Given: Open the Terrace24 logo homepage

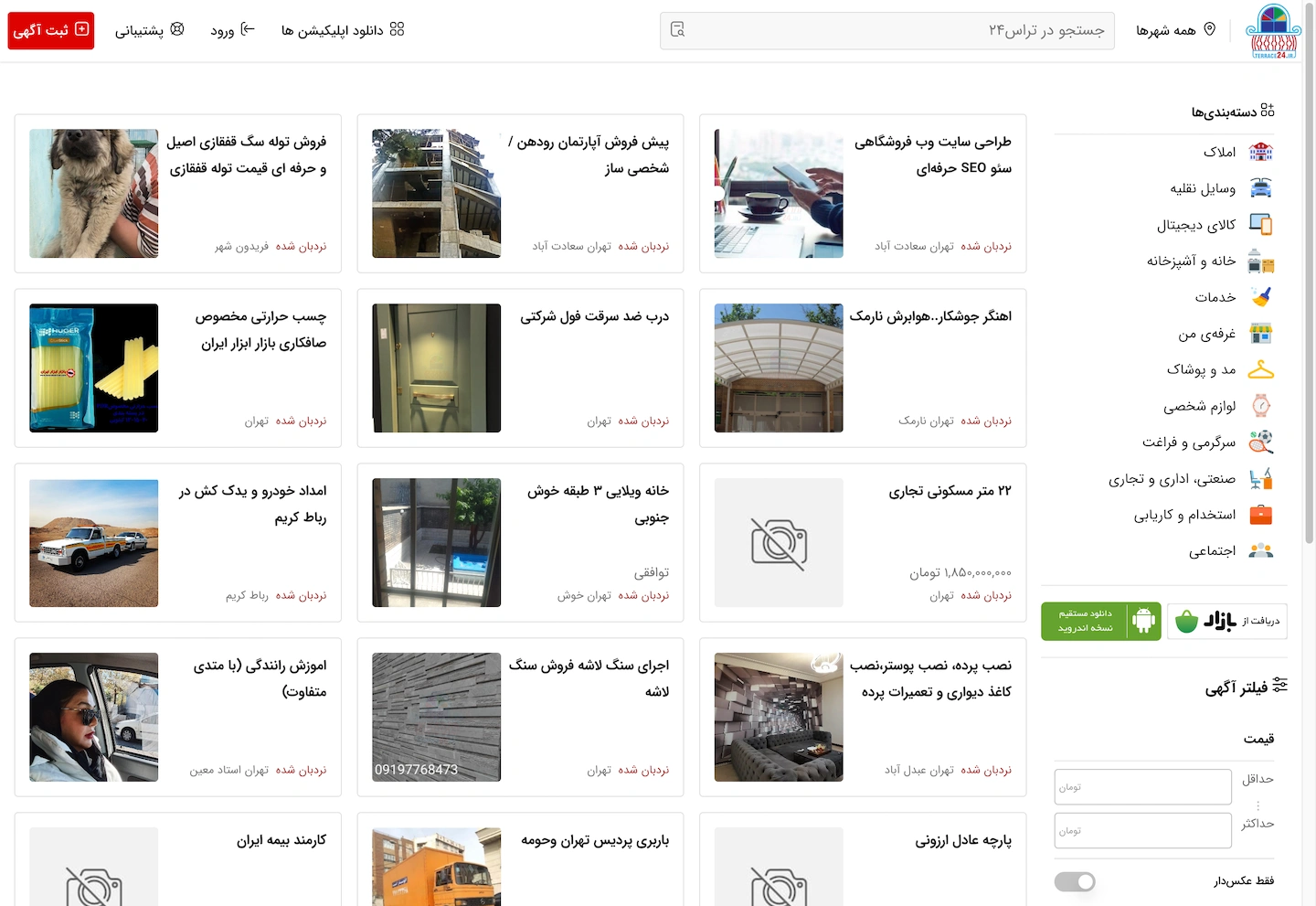Looking at the screenshot, I should coord(1274,32).
